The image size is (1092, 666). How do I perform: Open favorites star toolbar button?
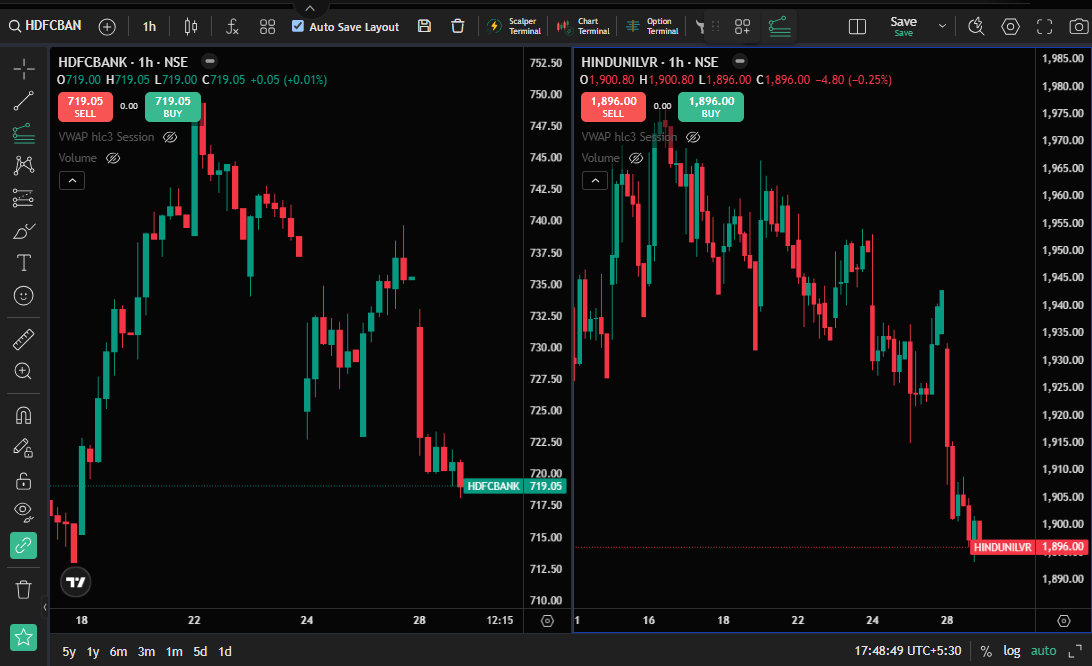pos(24,637)
